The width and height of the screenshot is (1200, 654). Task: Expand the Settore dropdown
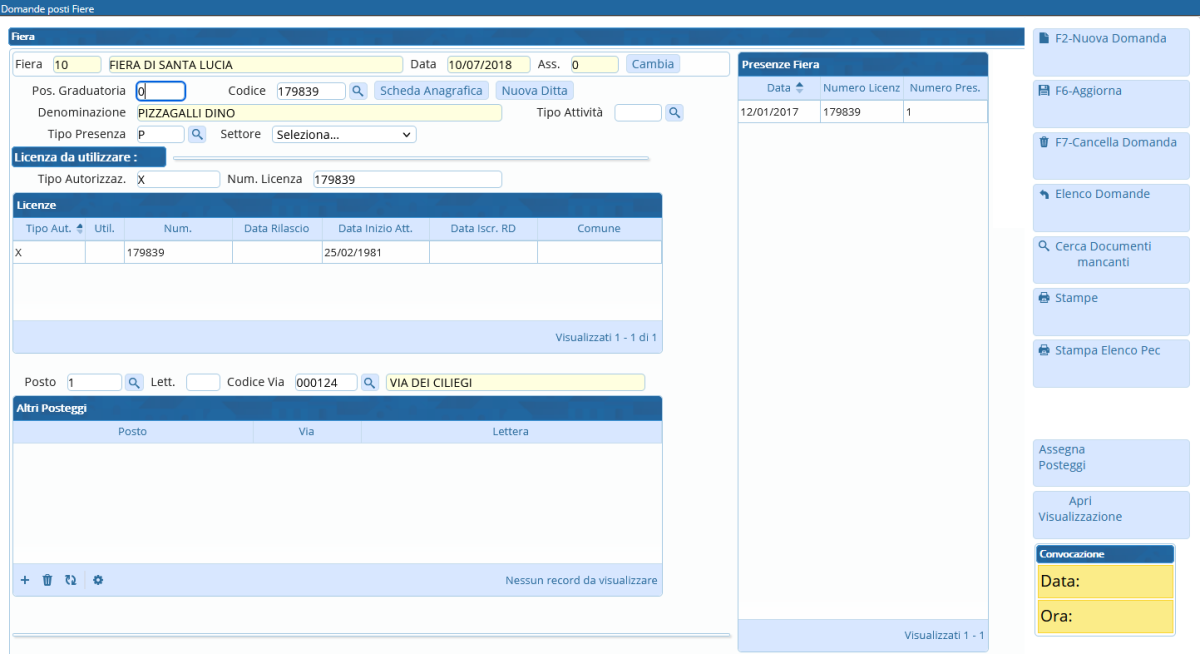[x=344, y=134]
